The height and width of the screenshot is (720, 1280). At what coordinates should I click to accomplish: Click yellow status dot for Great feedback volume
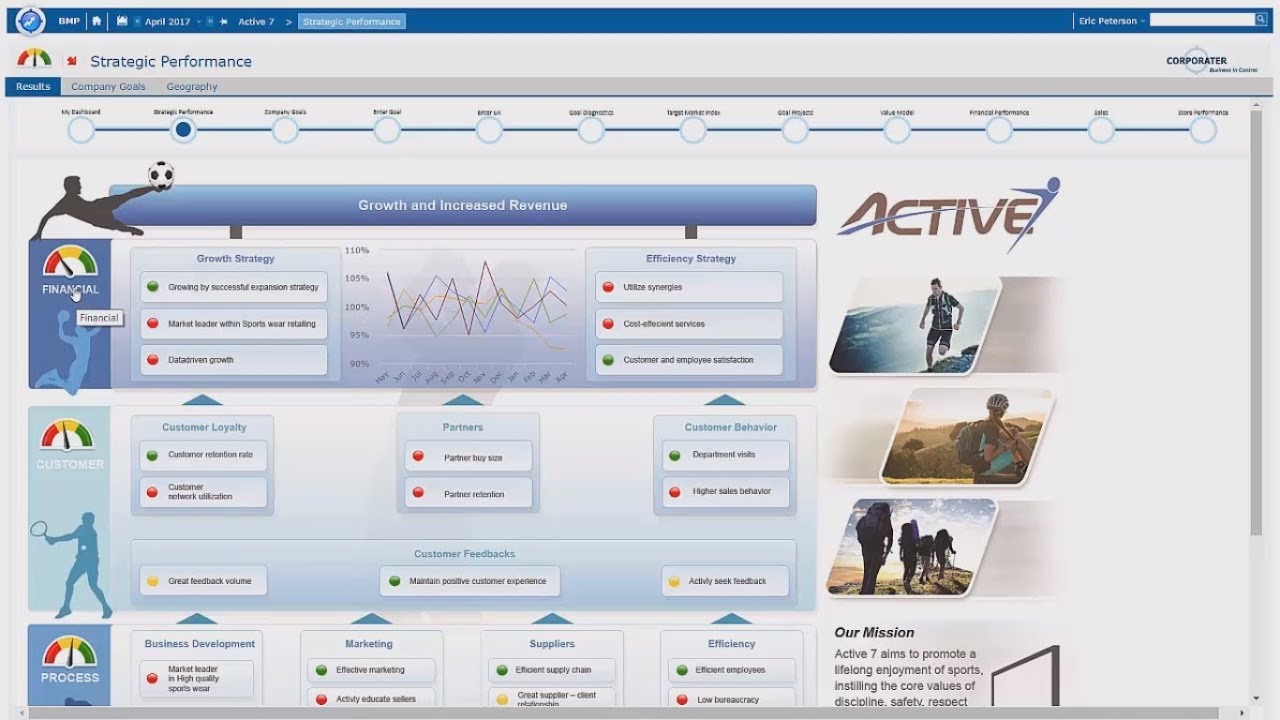pos(153,581)
